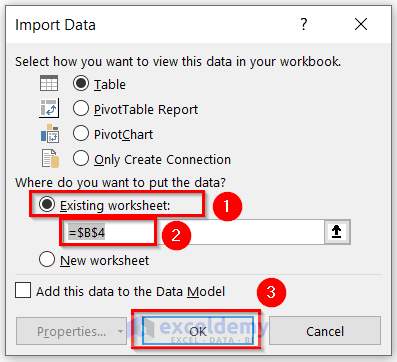This screenshot has height=362, width=397.
Task: Click the collapse dialog range selector arrow
Action: [337, 232]
